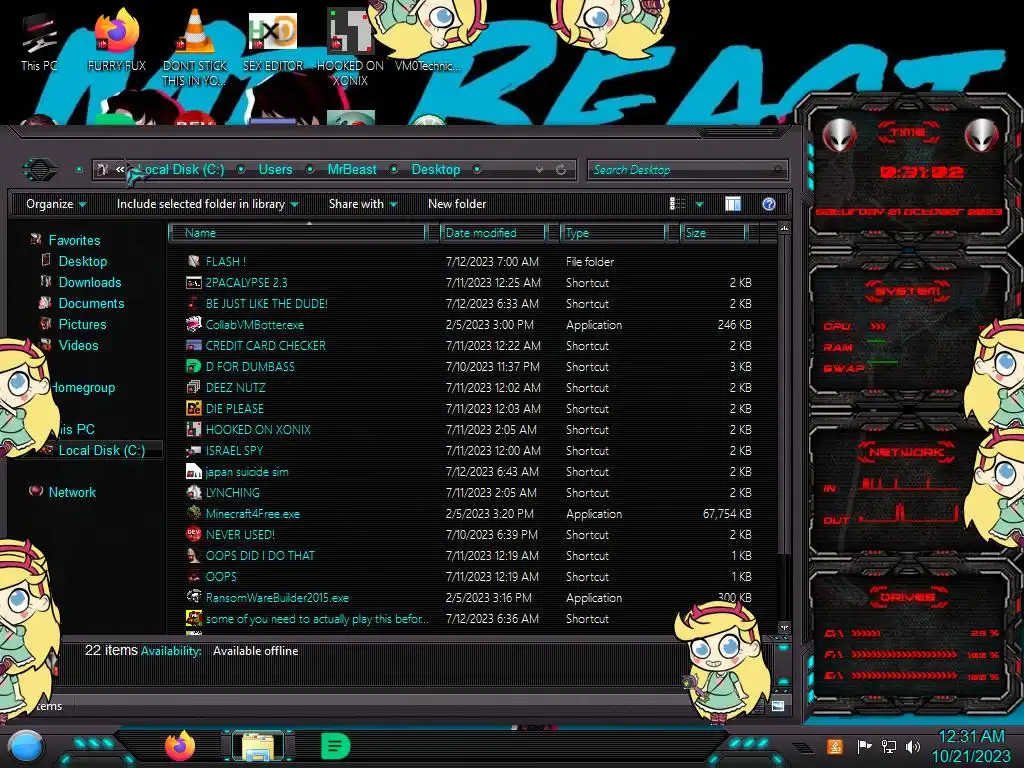This screenshot has height=768, width=1024.
Task: Click the file list scroll up arrow
Action: pos(784,228)
